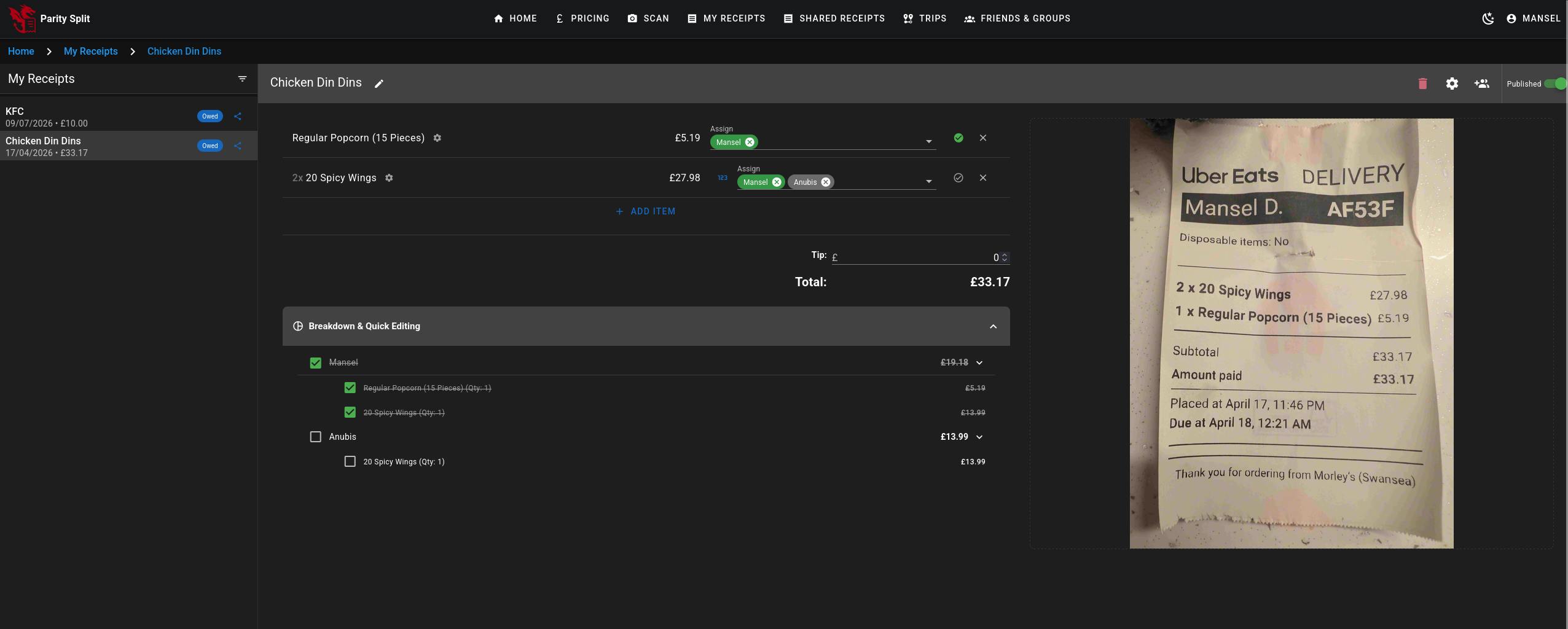Open the Pricing page
The image size is (1568, 629).
[582, 18]
